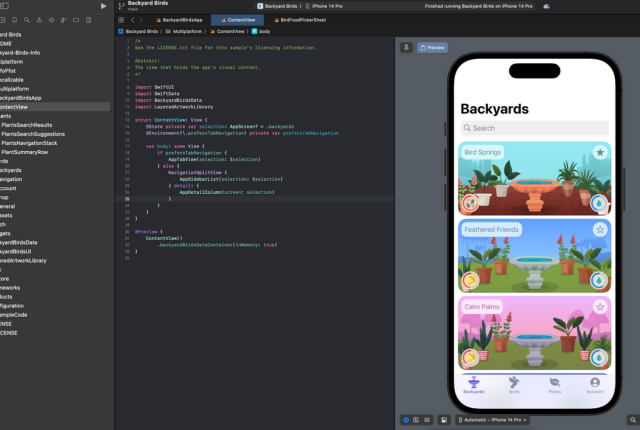
Task: Tap water indicator on Bird Springs card
Action: point(599,203)
